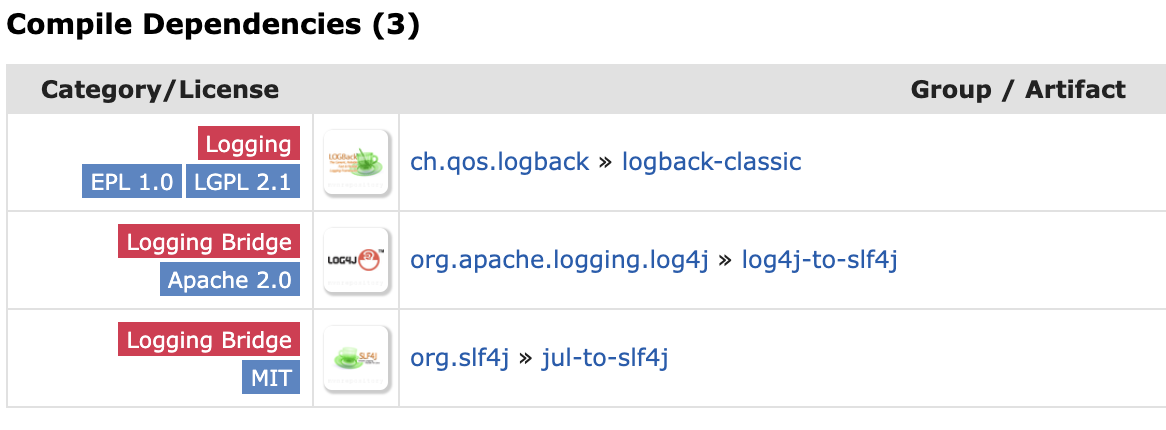Open Logging Bridge tag in log4j row

tap(209, 241)
